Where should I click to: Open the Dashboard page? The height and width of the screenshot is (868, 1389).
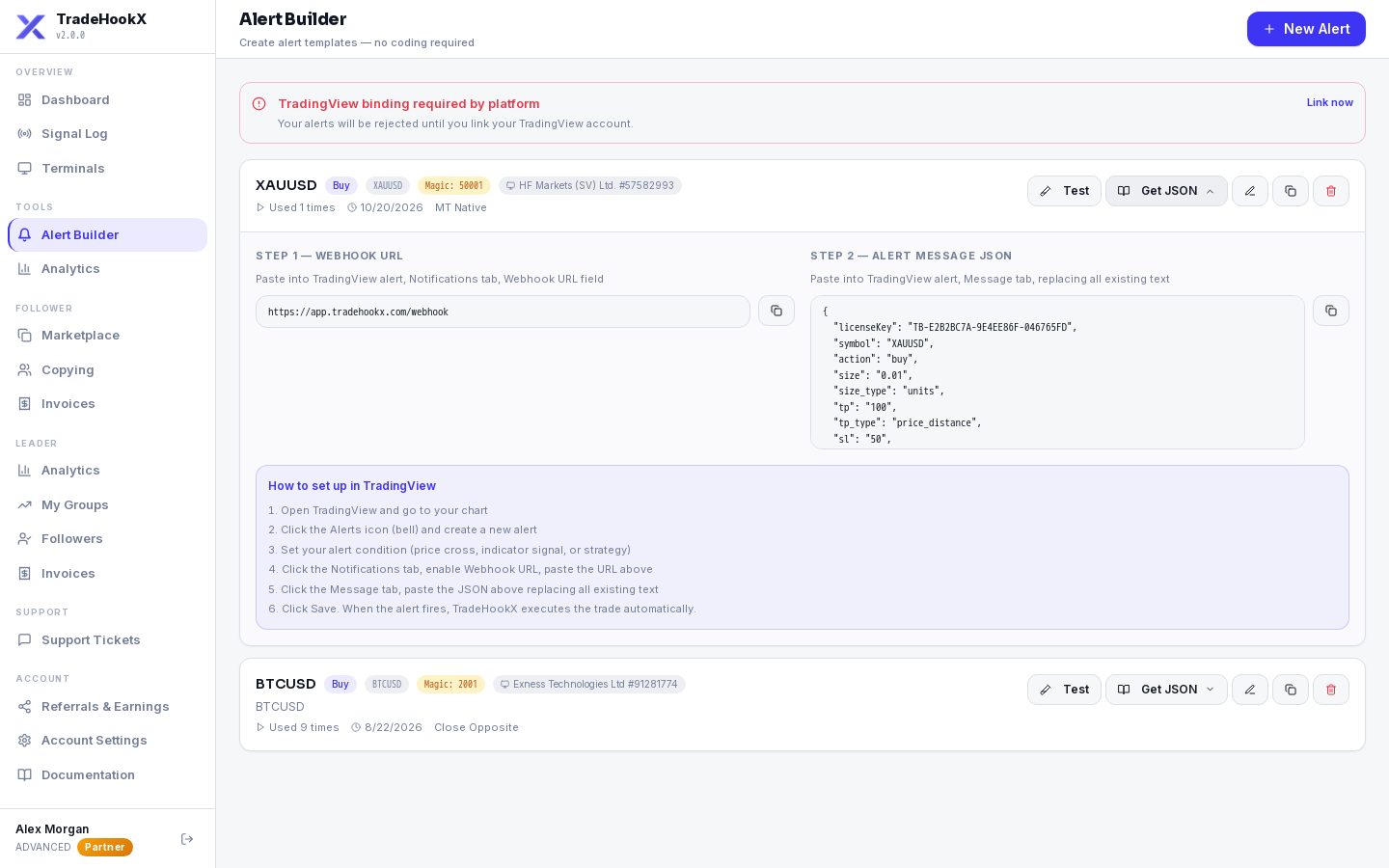click(x=107, y=100)
